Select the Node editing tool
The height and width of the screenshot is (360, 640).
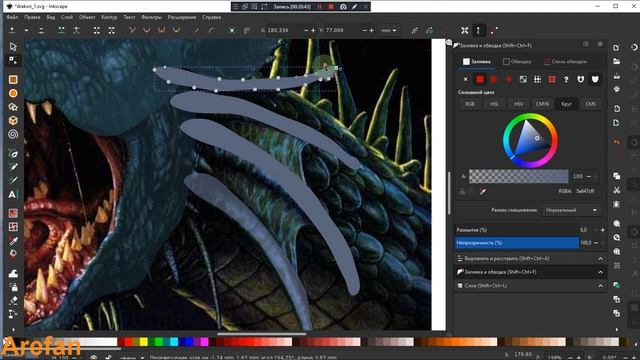[13, 60]
